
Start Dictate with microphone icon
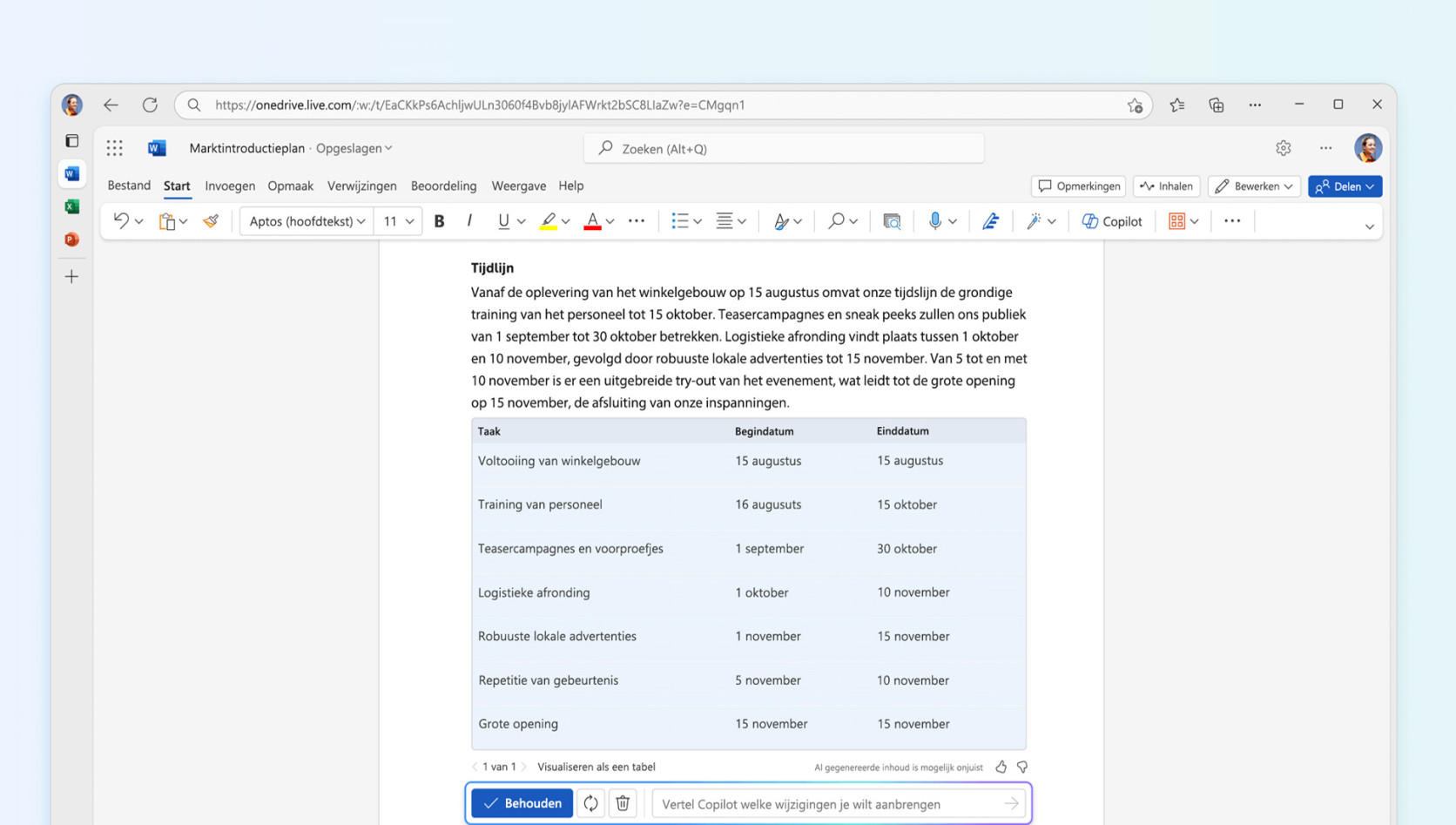click(934, 221)
